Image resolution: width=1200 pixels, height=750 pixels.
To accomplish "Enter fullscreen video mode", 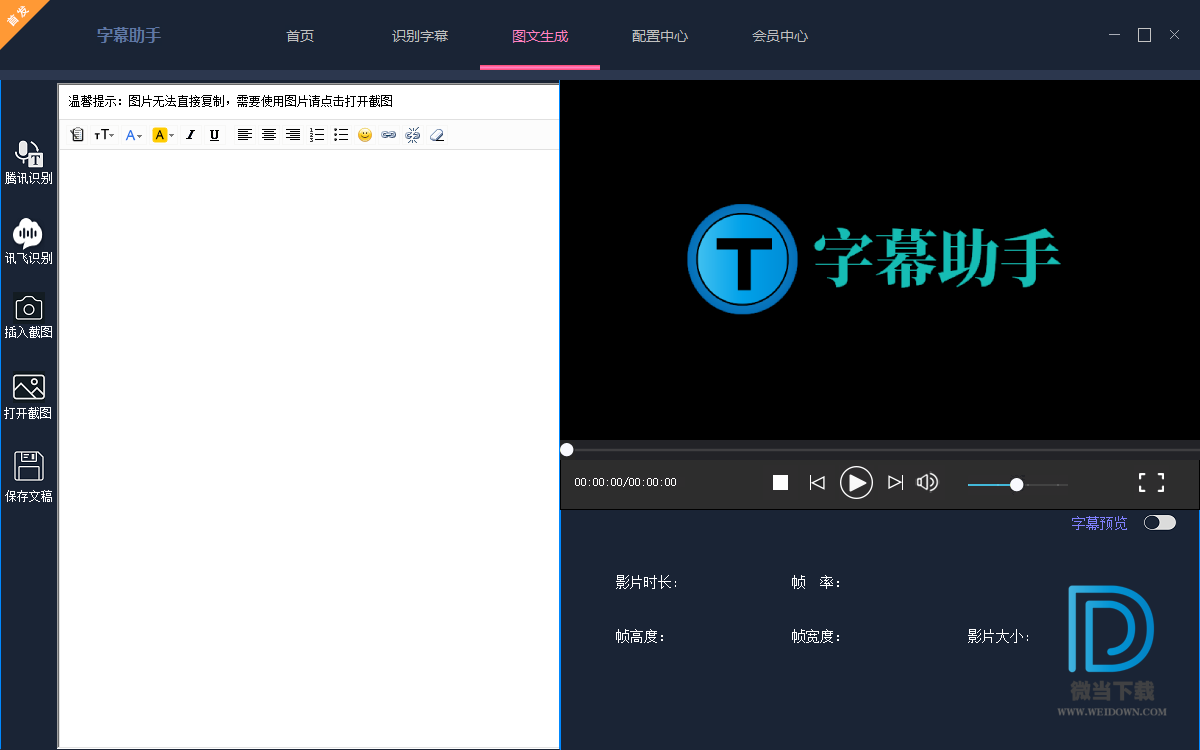I will (1152, 483).
